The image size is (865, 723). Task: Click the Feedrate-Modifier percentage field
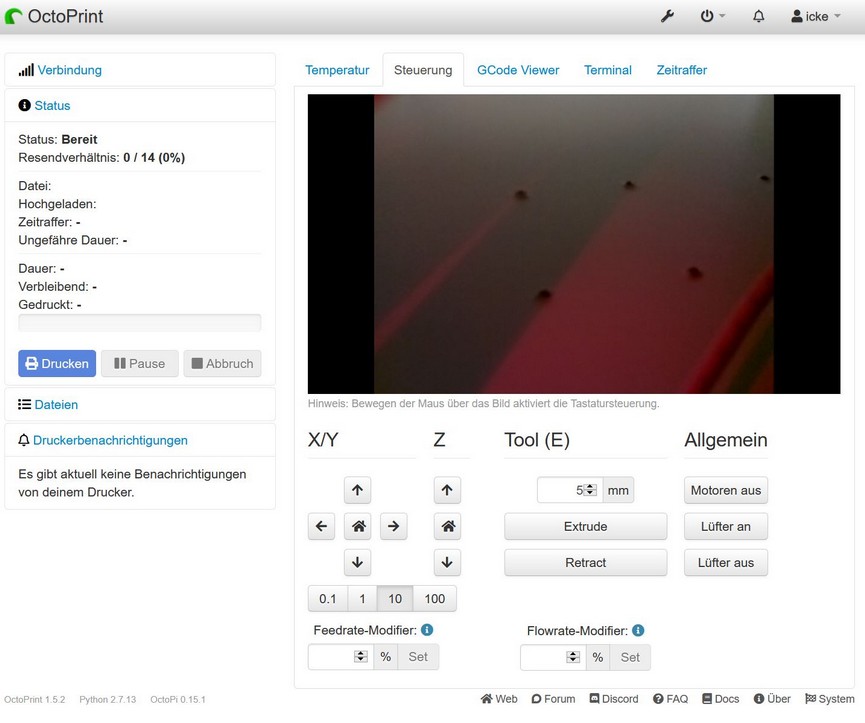(340, 657)
